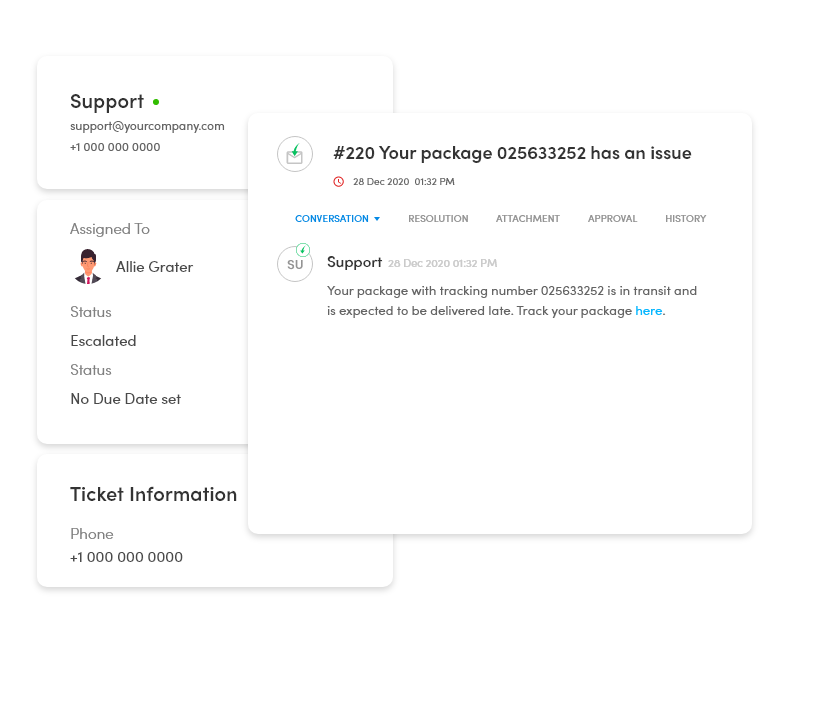Click the red clock icon by the date
The width and height of the screenshot is (826, 712).
(x=339, y=182)
